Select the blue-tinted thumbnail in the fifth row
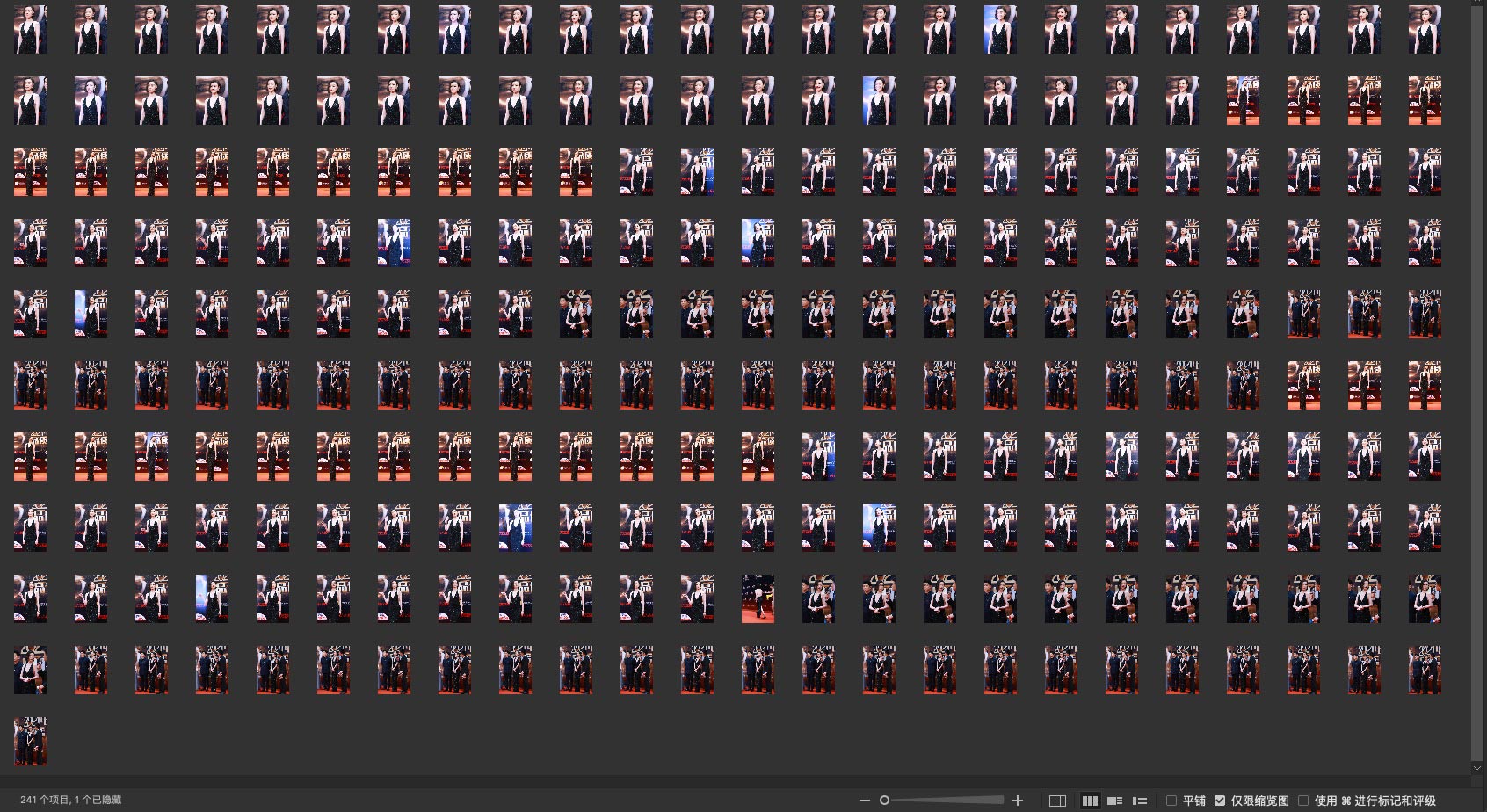 tap(91, 314)
